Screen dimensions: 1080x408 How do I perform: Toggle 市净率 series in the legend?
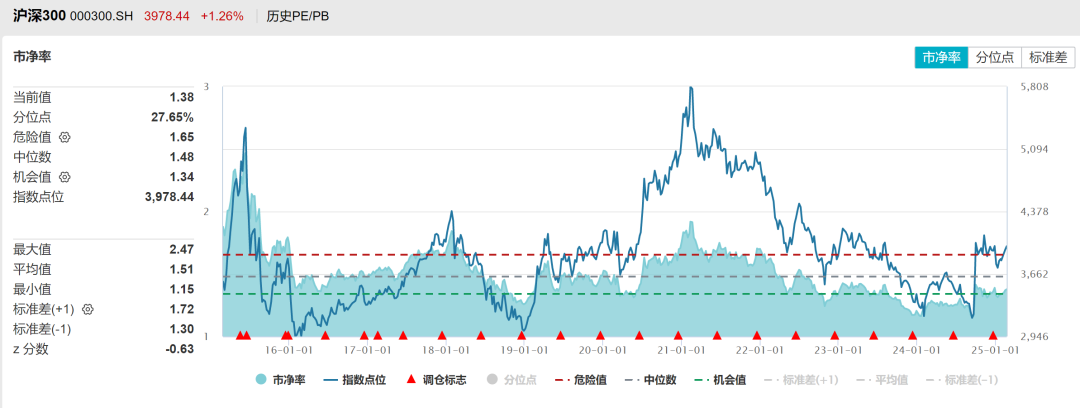click(280, 380)
